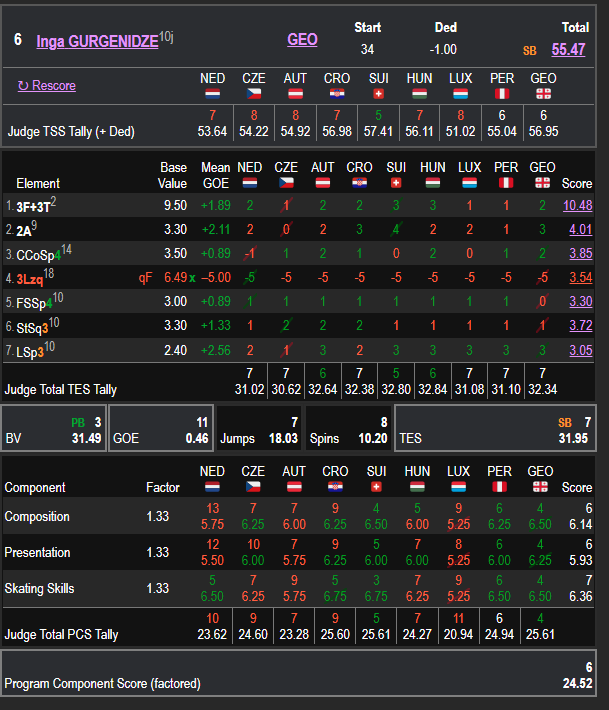Click the Georgia flag in the Component table header
The height and width of the screenshot is (710, 609).
coord(543,488)
